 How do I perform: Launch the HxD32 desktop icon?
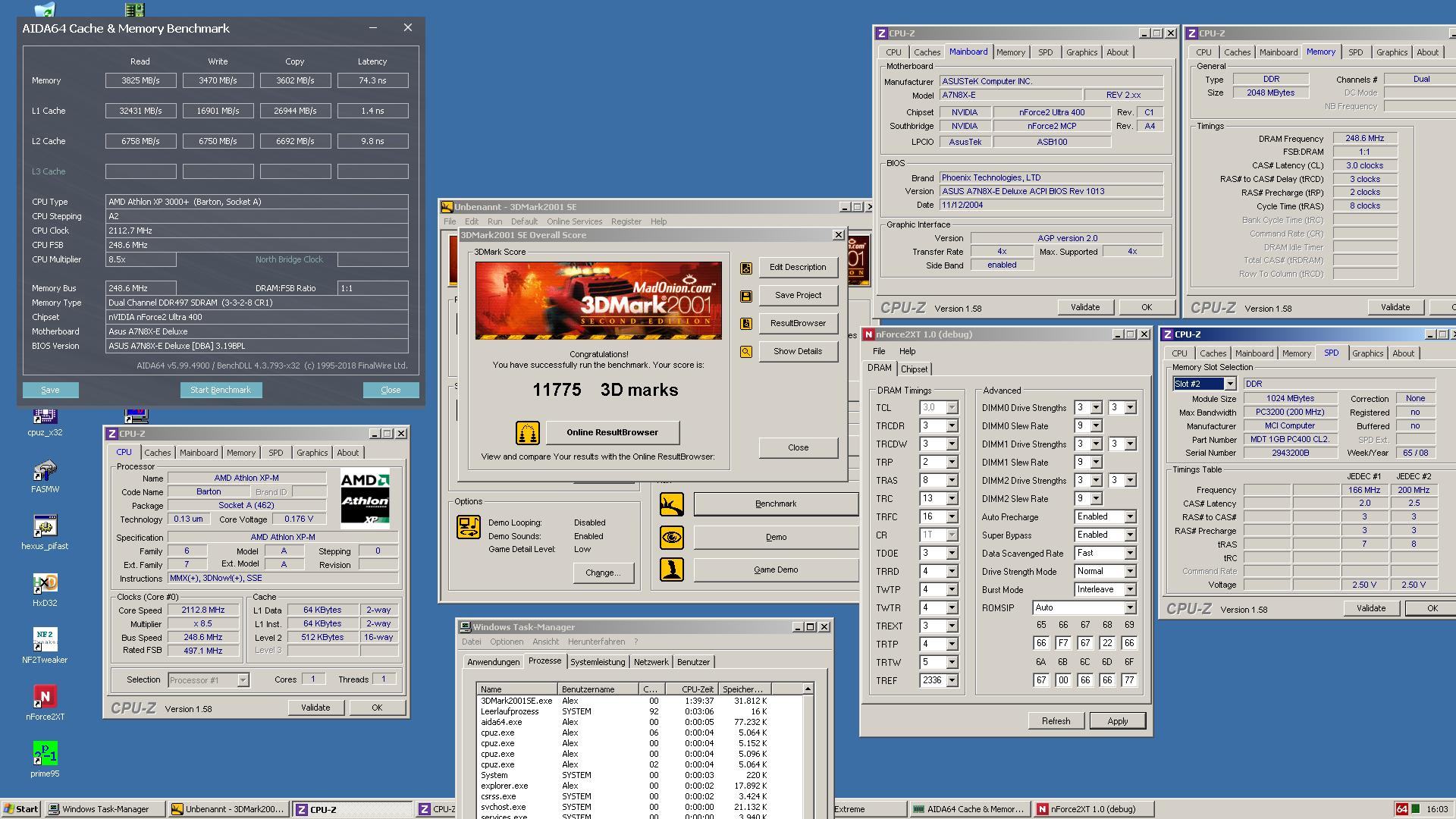[45, 589]
